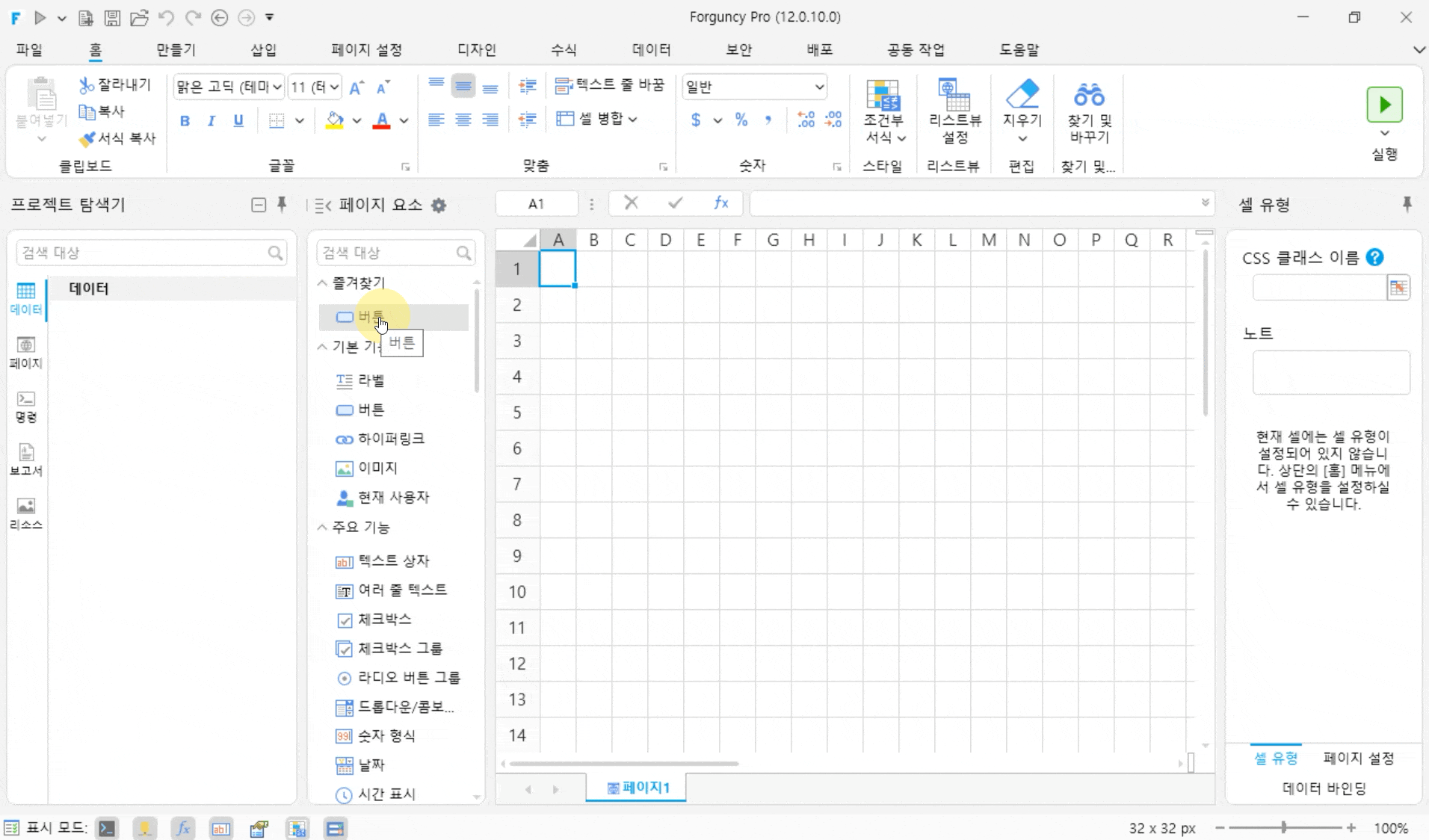Screen dimensions: 1429x840
Task: Collapse the Favorites (즐겨찾기) section
Action: (x=322, y=282)
